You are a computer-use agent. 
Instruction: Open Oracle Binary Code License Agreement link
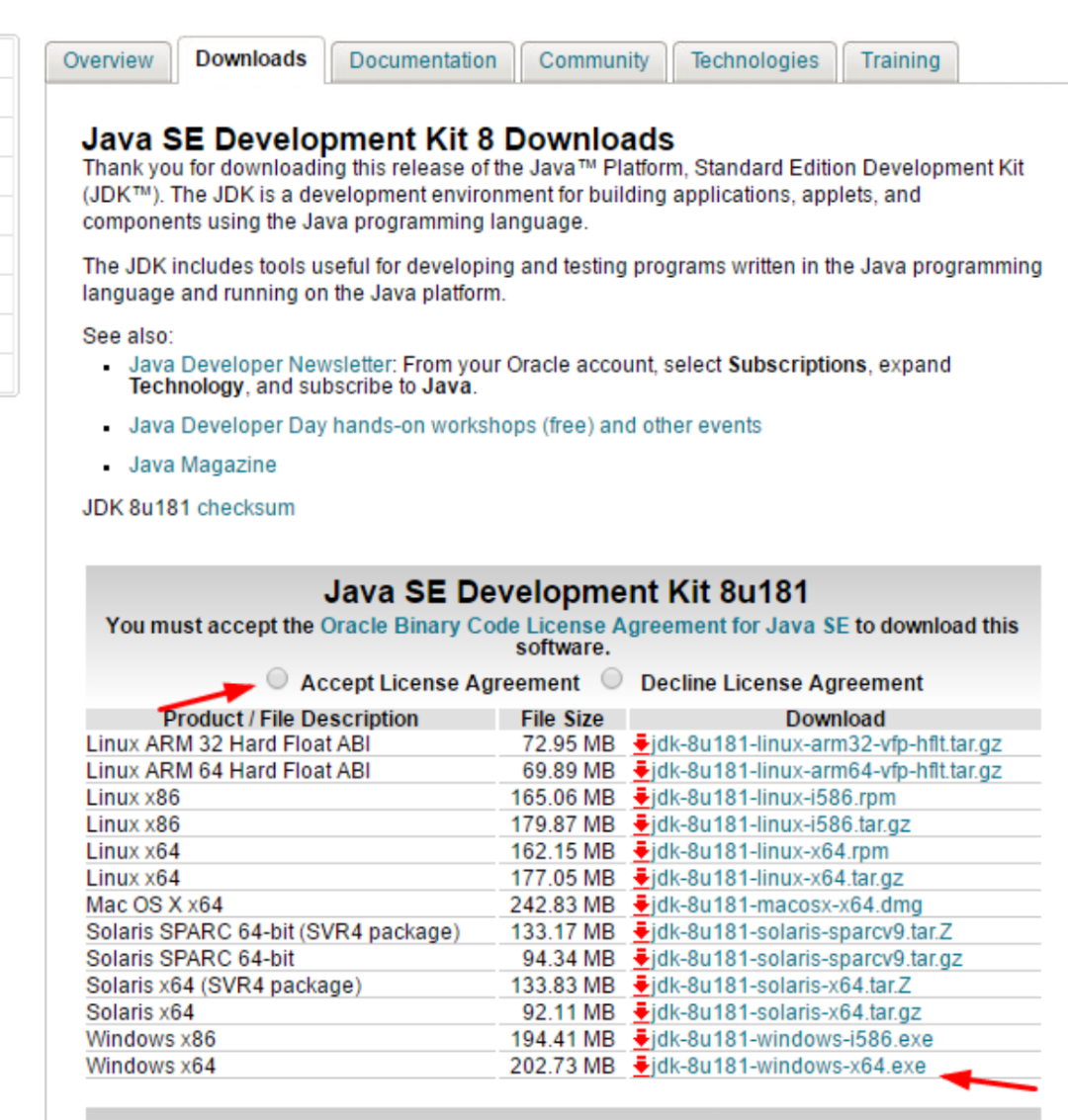(583, 626)
